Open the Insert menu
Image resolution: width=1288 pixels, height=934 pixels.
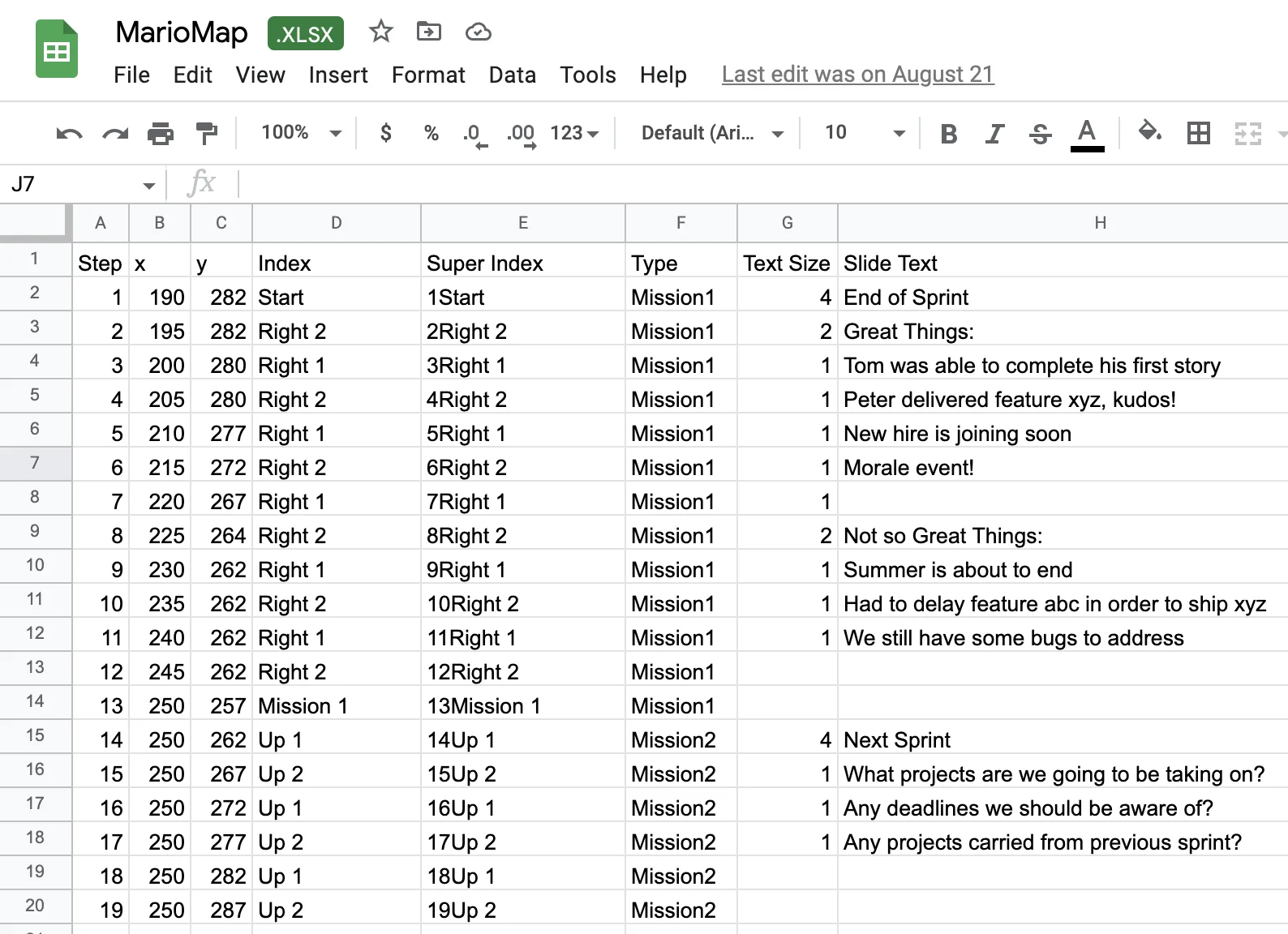click(x=338, y=75)
